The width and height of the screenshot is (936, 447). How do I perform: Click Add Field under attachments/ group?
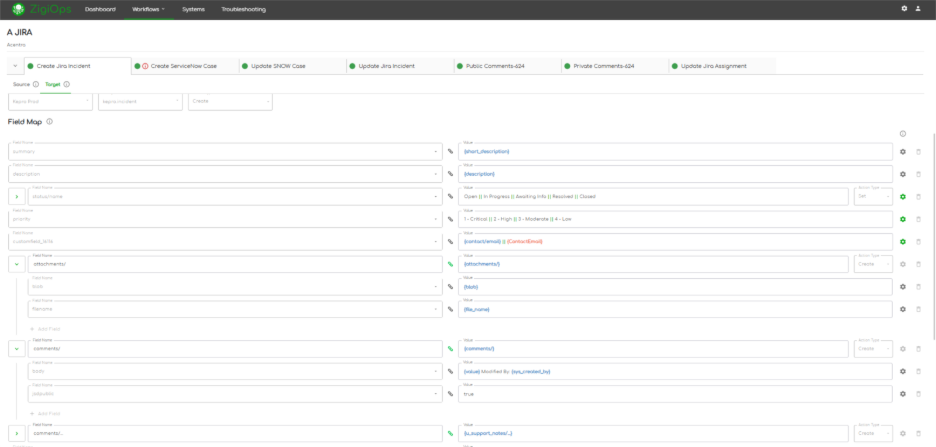45,329
